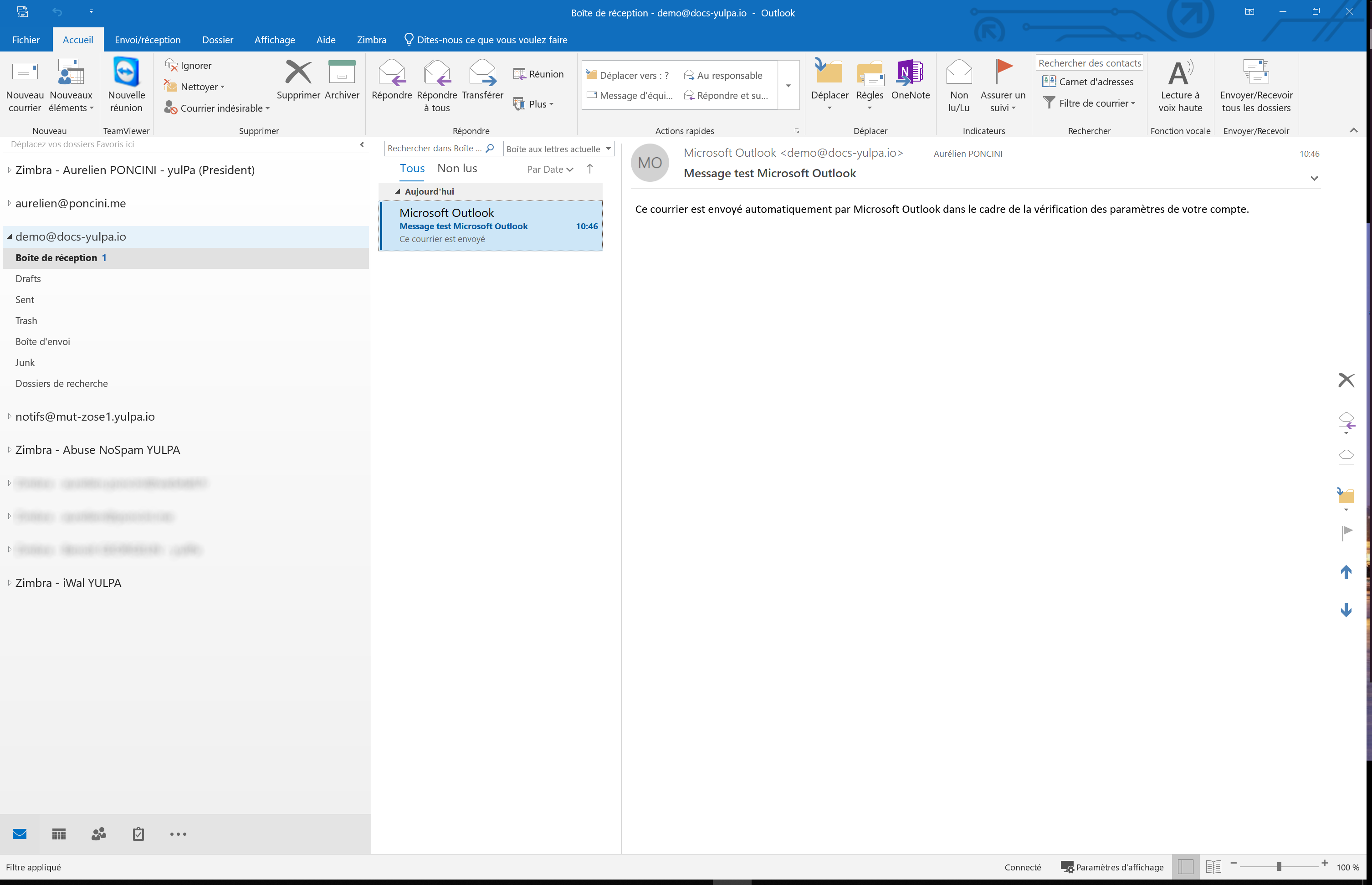
Task: Open the Nettoyer dropdown
Action: (x=194, y=87)
